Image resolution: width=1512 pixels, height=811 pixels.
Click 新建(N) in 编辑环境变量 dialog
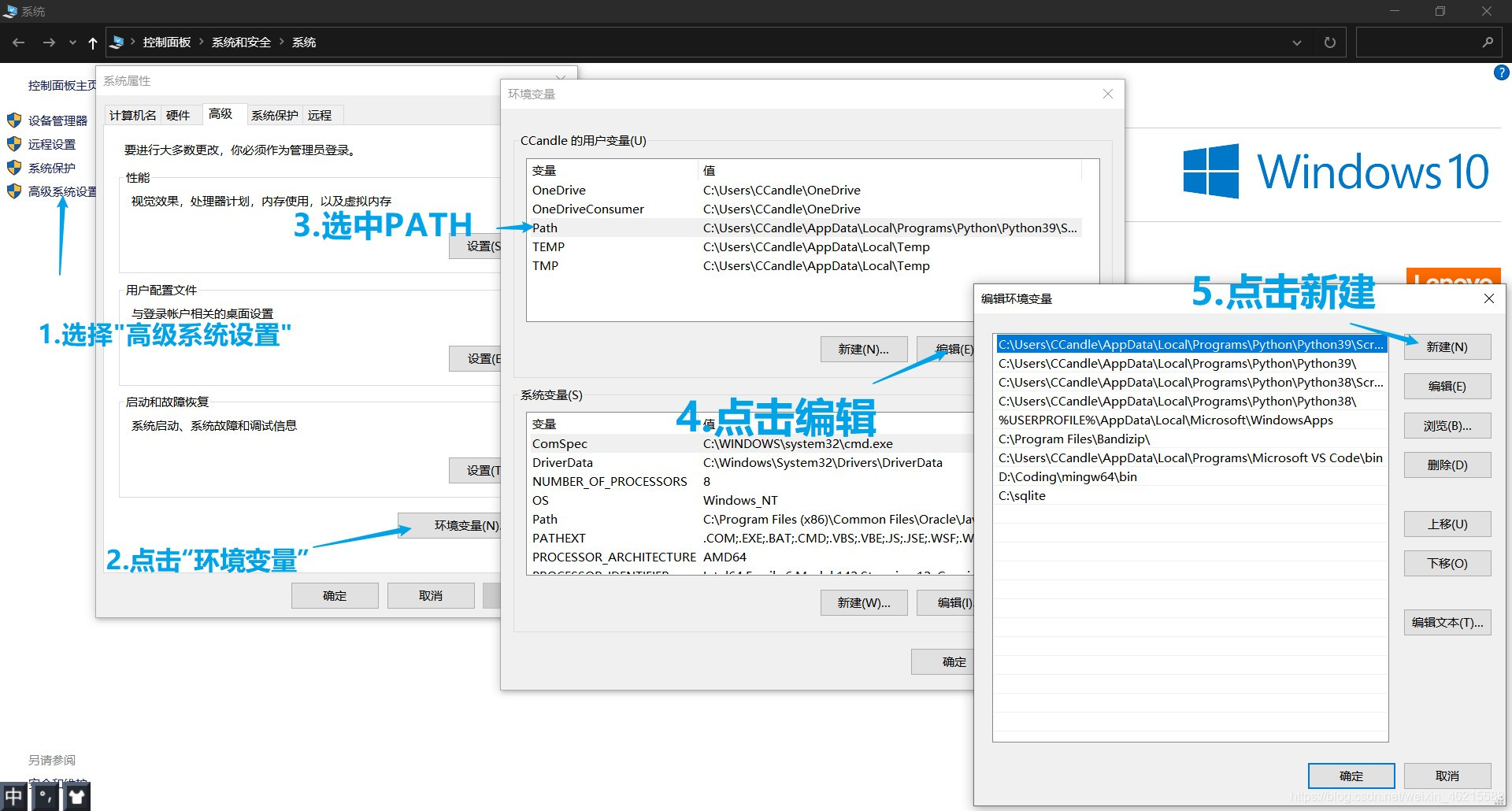(1447, 346)
